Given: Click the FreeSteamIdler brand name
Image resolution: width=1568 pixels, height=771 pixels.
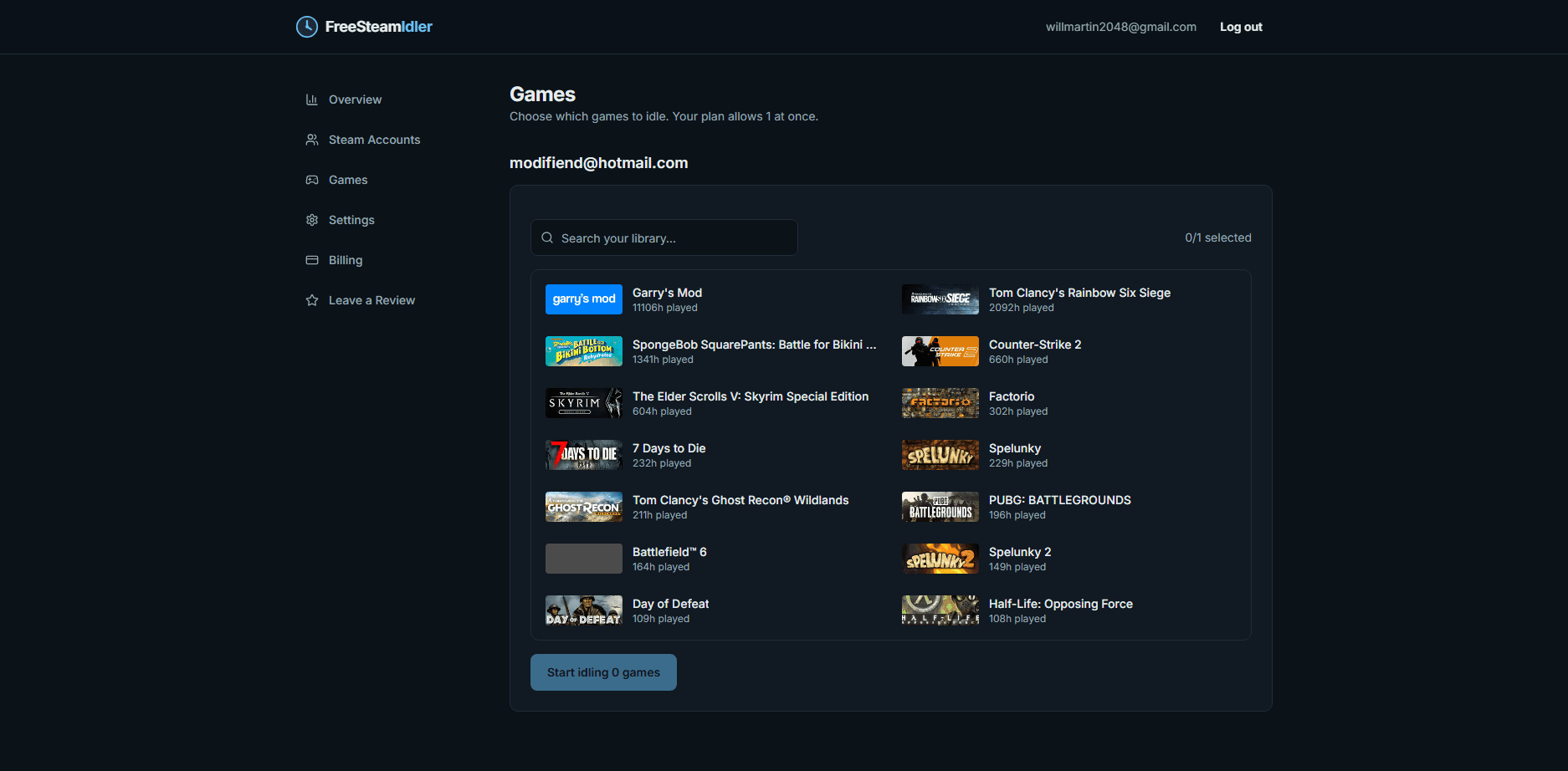Looking at the screenshot, I should point(378,27).
